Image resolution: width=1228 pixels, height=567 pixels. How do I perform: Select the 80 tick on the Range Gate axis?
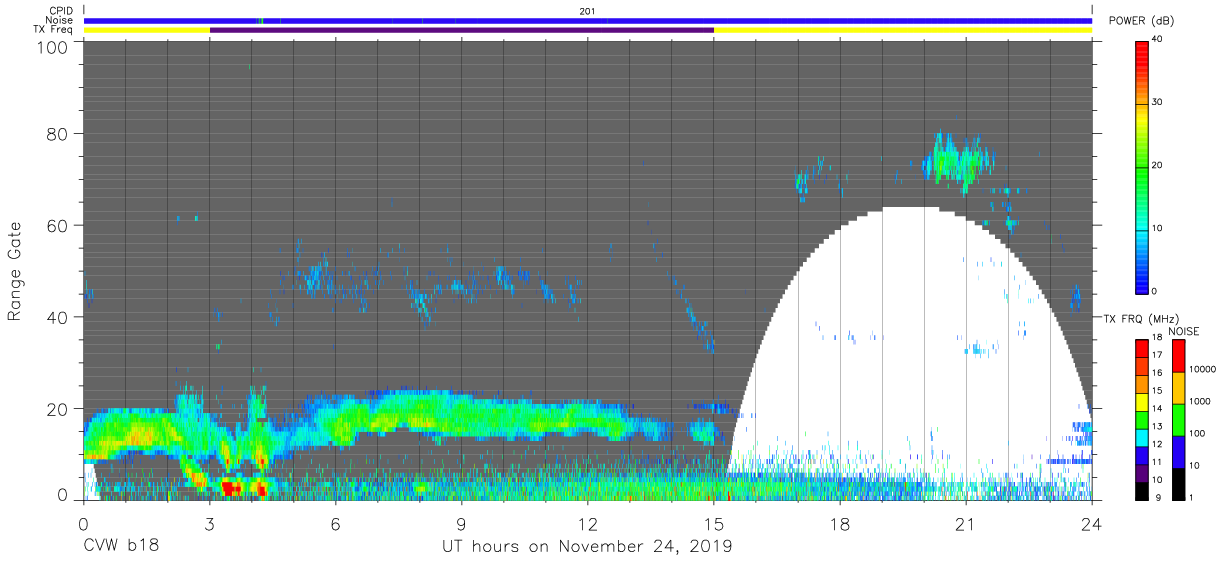tap(56, 133)
